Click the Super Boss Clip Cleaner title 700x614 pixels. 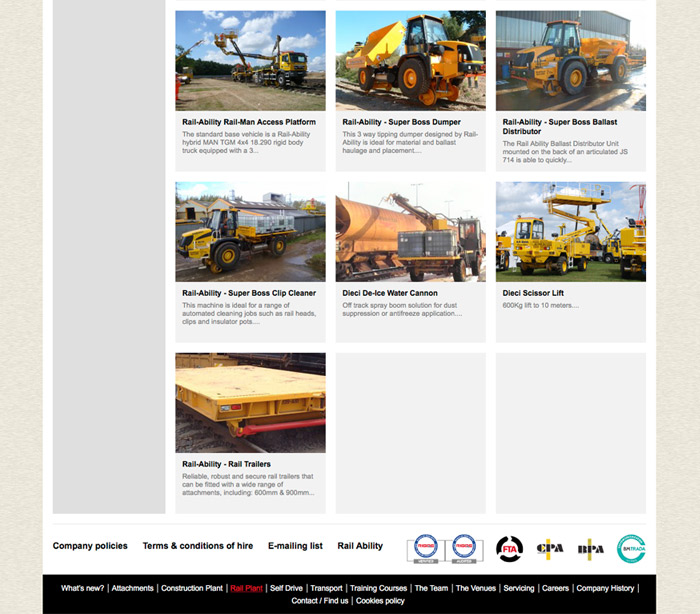pos(249,293)
